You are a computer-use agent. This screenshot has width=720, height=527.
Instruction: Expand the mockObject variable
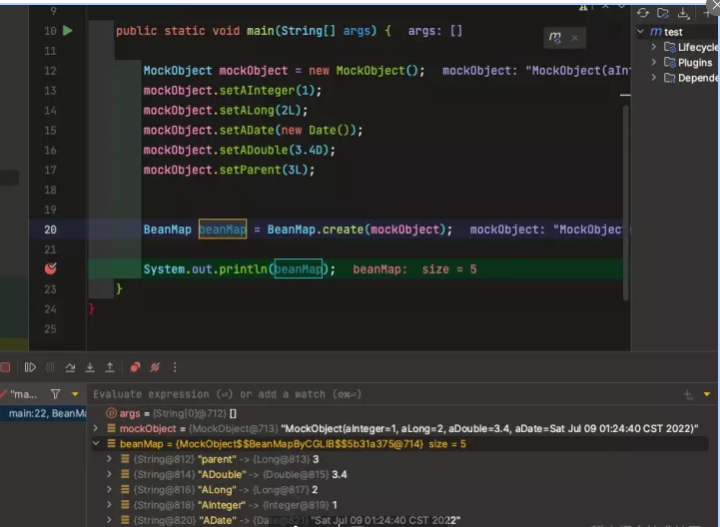pyautogui.click(x=96, y=428)
